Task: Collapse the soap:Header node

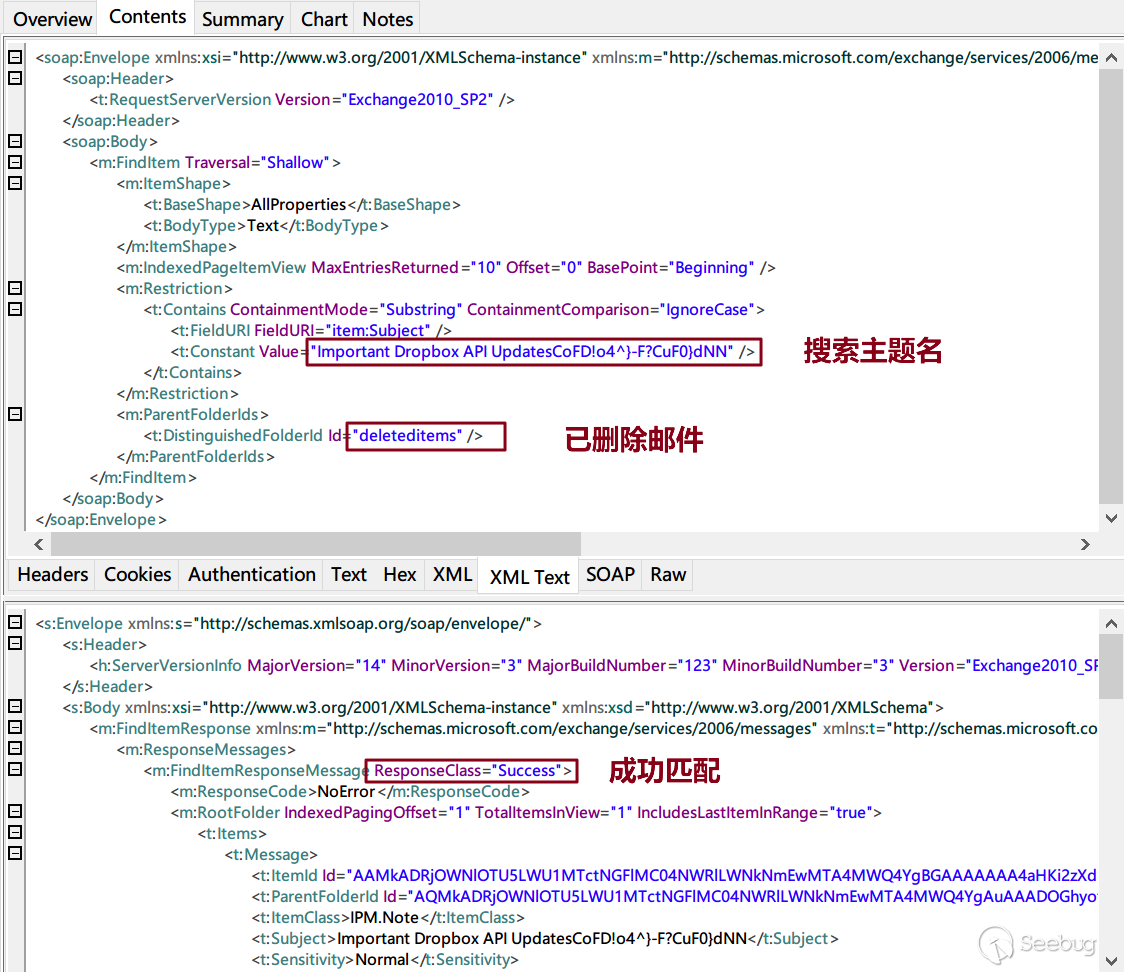Action: click(x=15, y=77)
